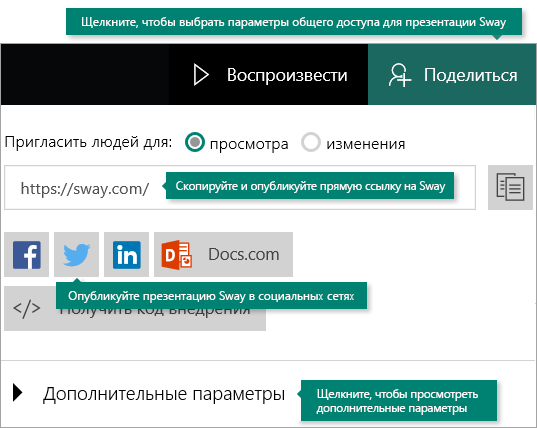The width and height of the screenshot is (537, 428).
Task: Share the Sway on Twitter
Action: pos(76,254)
